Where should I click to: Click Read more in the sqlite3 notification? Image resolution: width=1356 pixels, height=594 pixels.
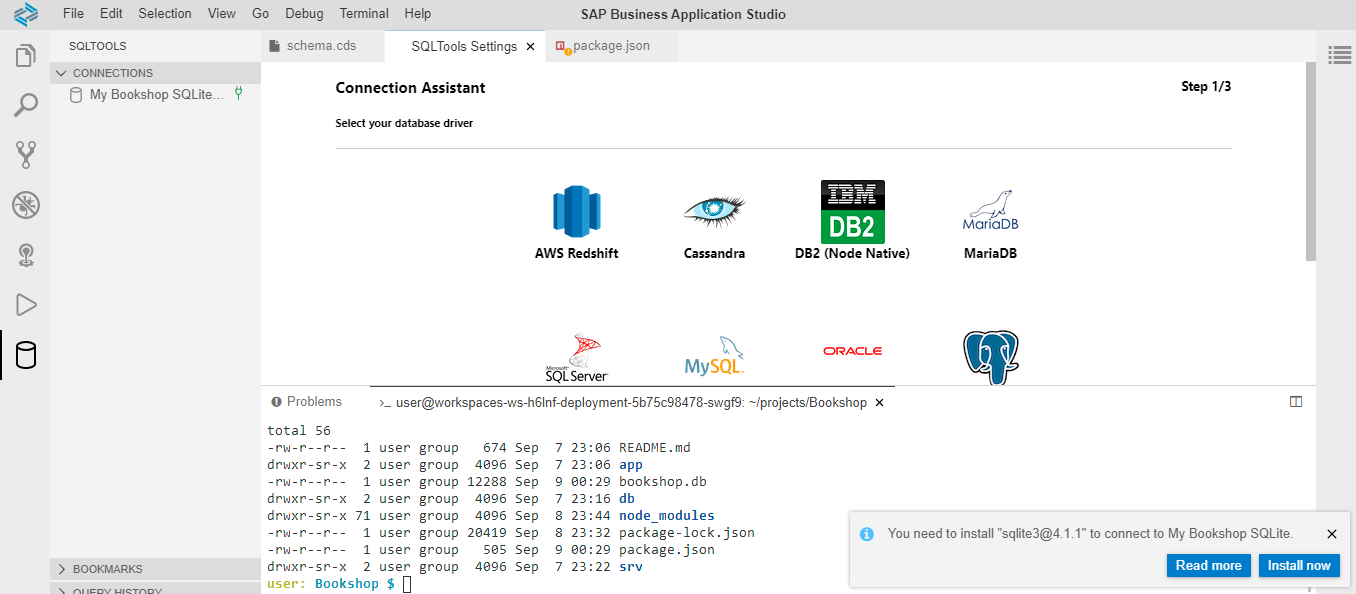pyautogui.click(x=1208, y=565)
